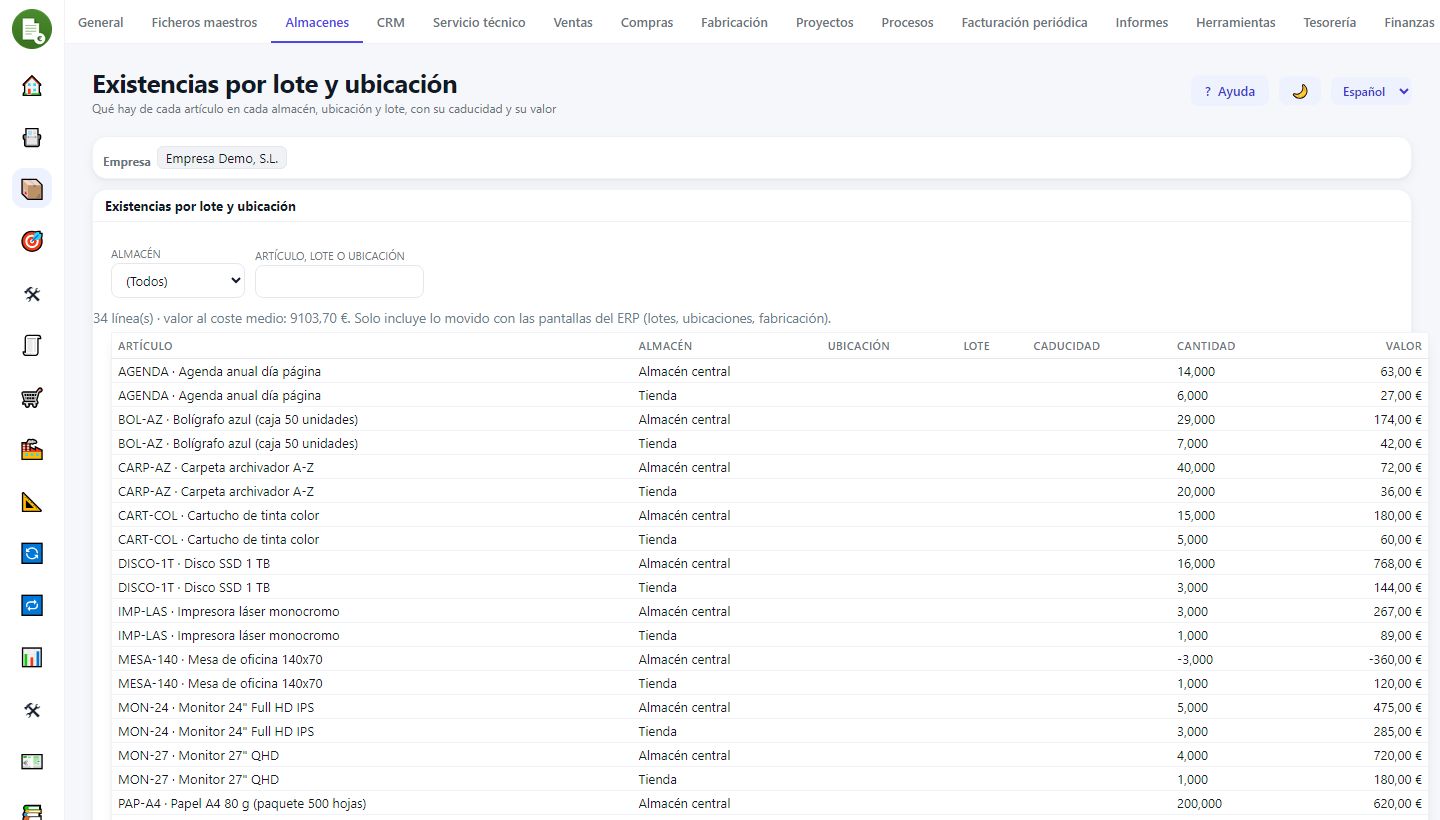Open the paper scroll sales icon

[x=32, y=346]
